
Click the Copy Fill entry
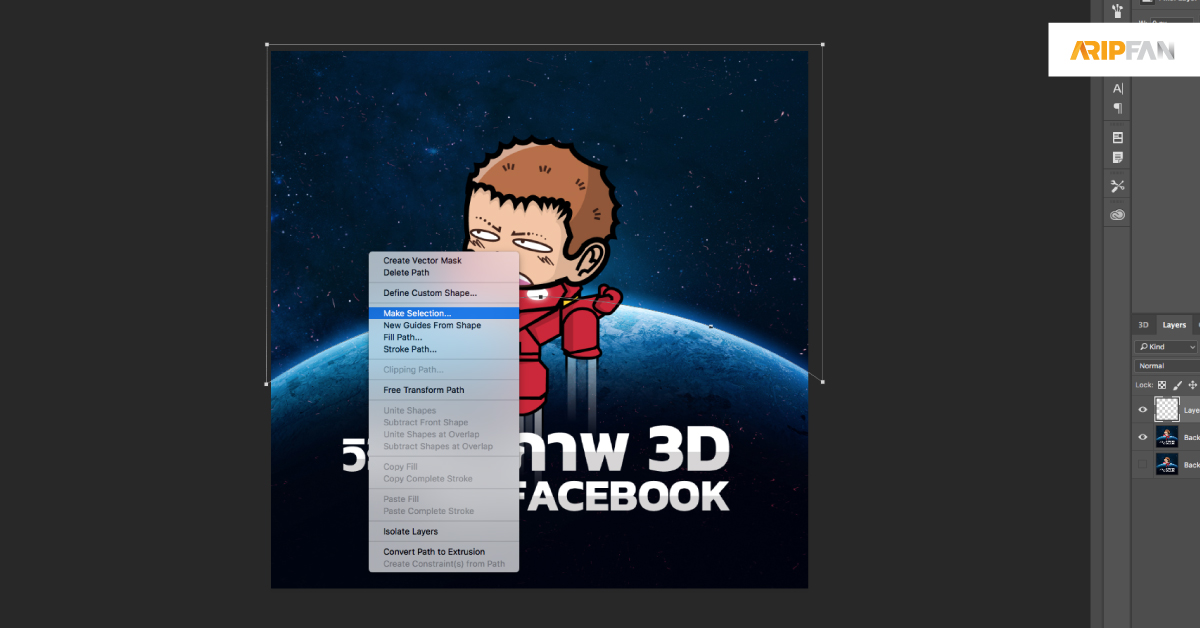point(400,467)
